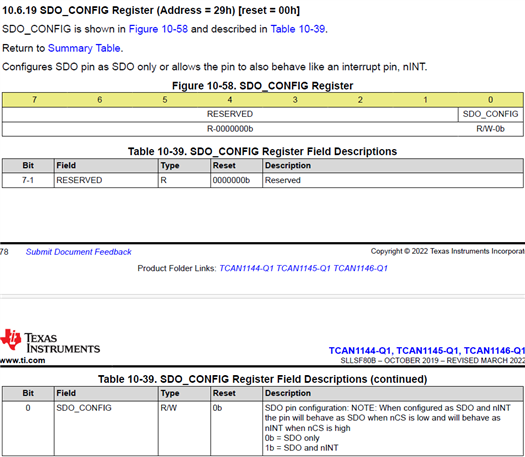
Task: Open the Table 10-39 link
Action: coord(298,29)
